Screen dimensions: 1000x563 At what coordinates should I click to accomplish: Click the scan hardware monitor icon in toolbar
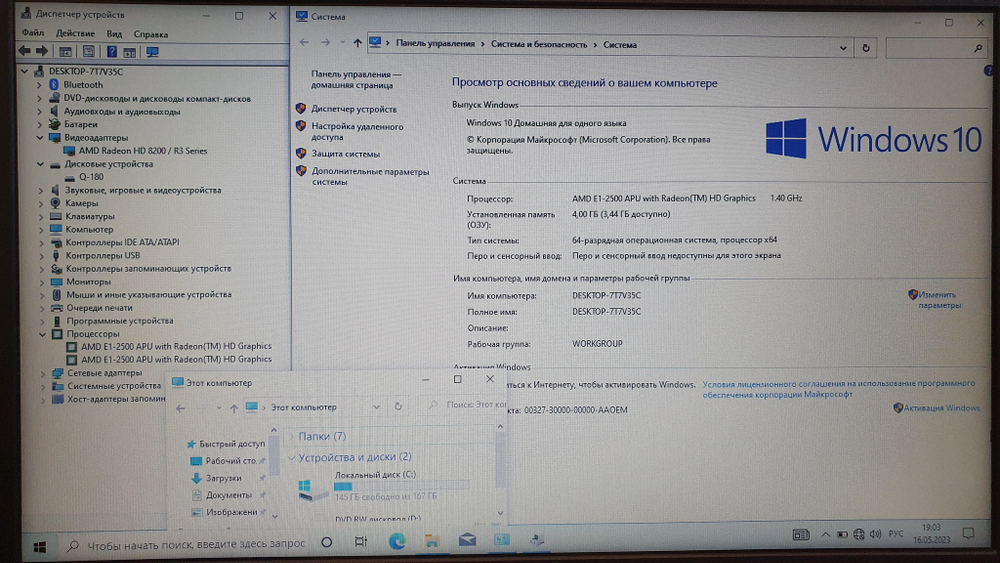click(152, 52)
